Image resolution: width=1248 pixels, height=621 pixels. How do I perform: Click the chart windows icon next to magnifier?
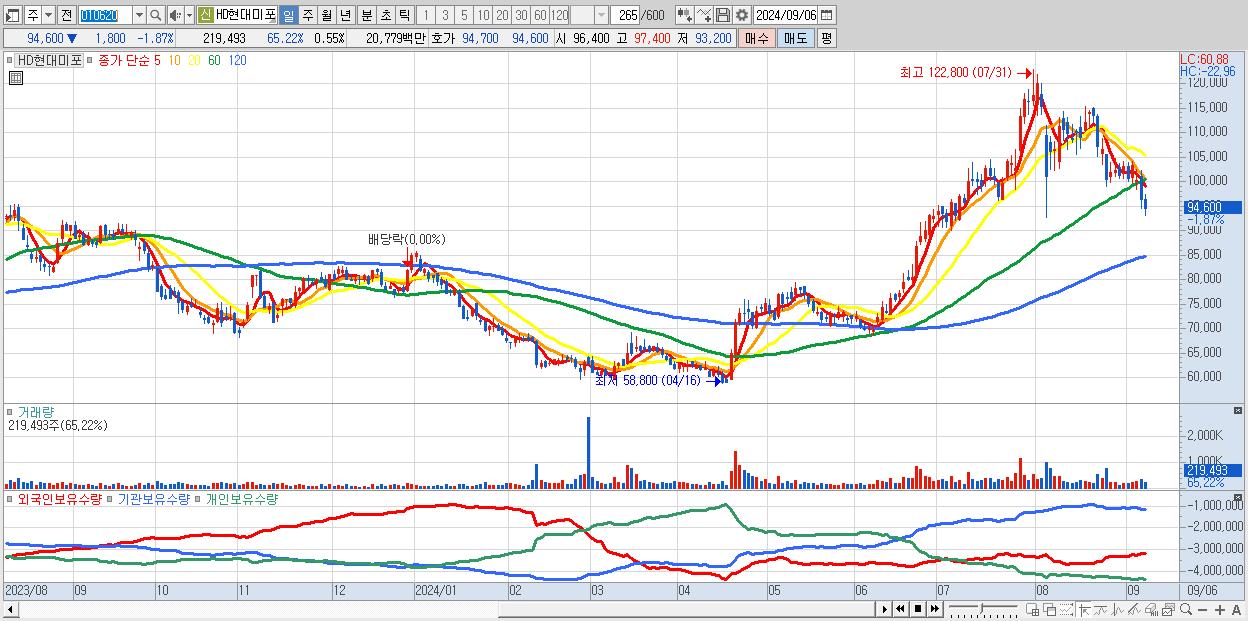[1168, 609]
